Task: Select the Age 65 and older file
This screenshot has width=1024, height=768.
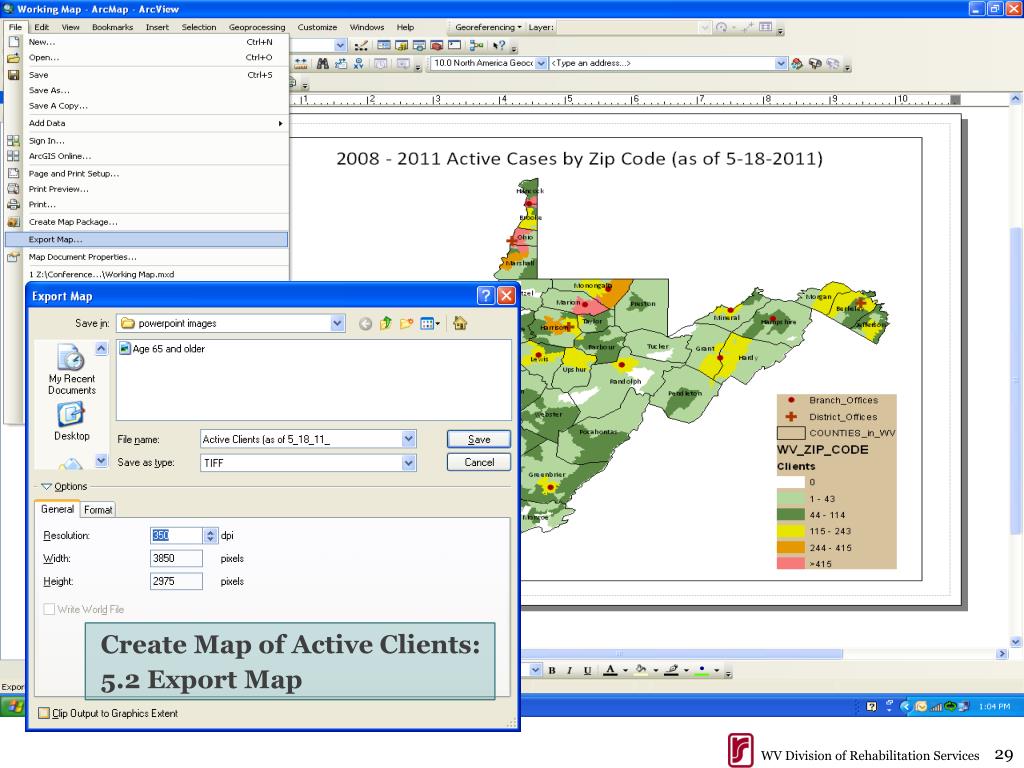Action: [162, 349]
